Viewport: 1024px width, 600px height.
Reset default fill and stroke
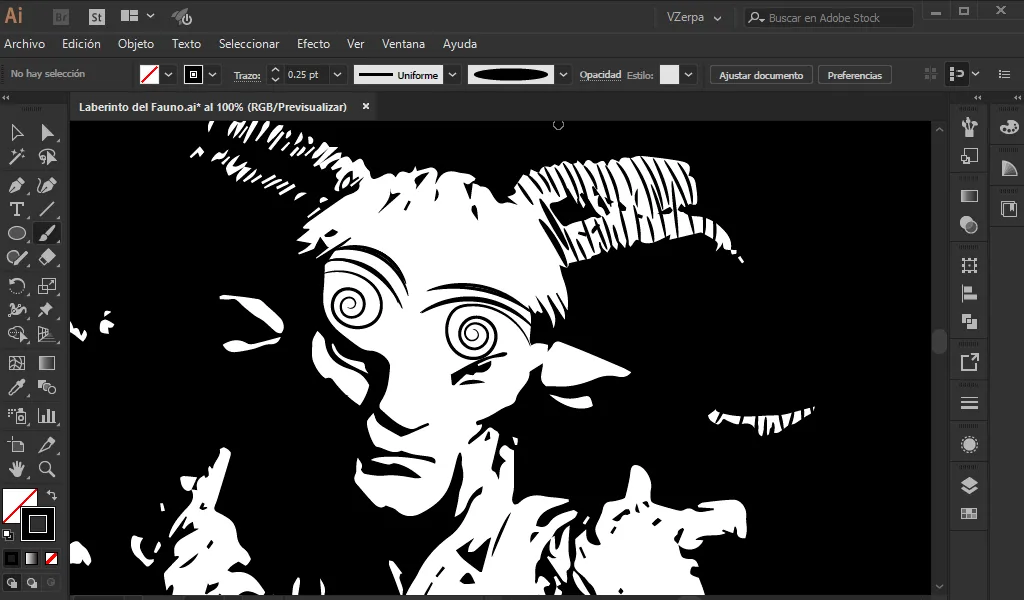8,535
